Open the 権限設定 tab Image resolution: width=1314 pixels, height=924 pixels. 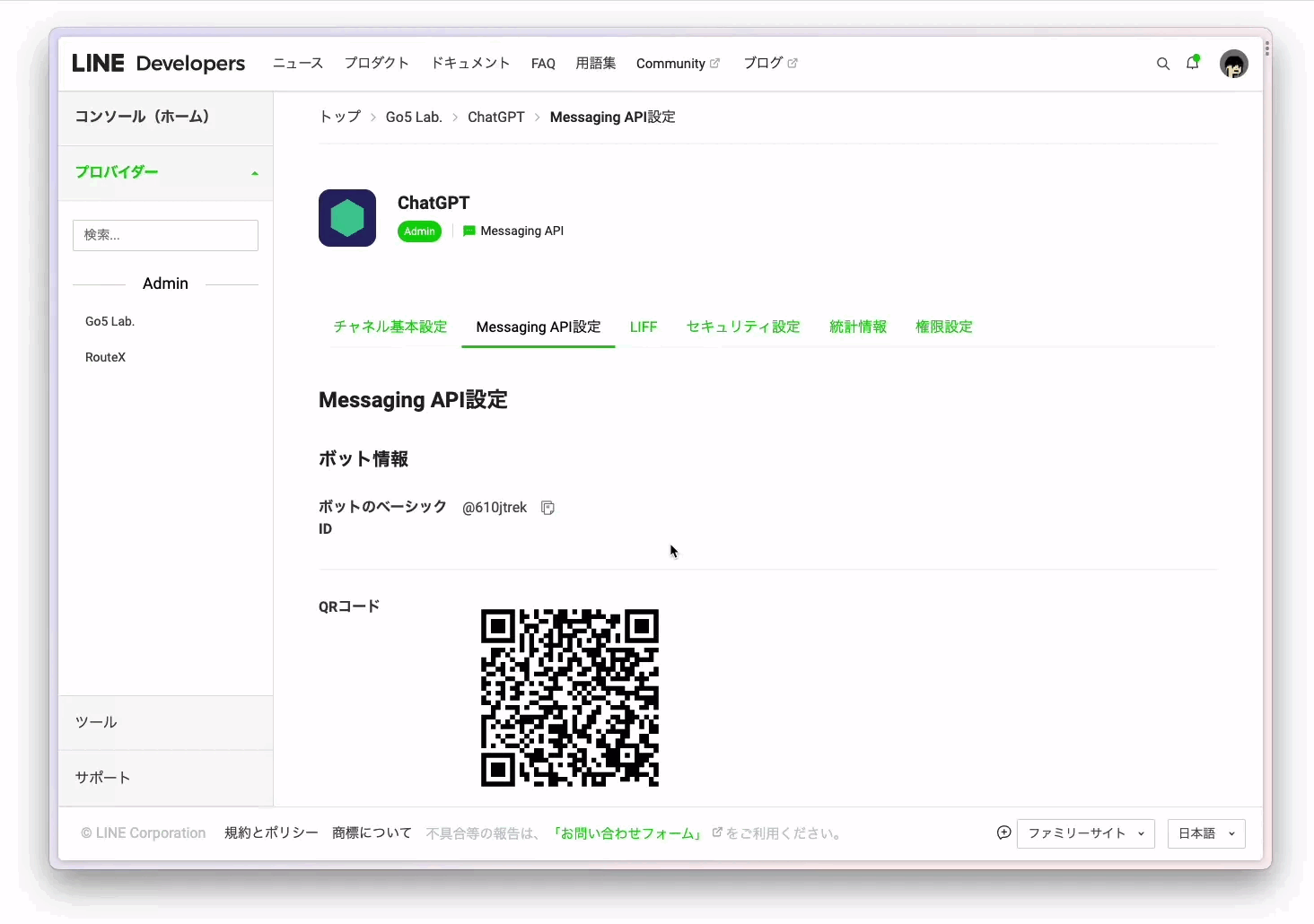944,327
